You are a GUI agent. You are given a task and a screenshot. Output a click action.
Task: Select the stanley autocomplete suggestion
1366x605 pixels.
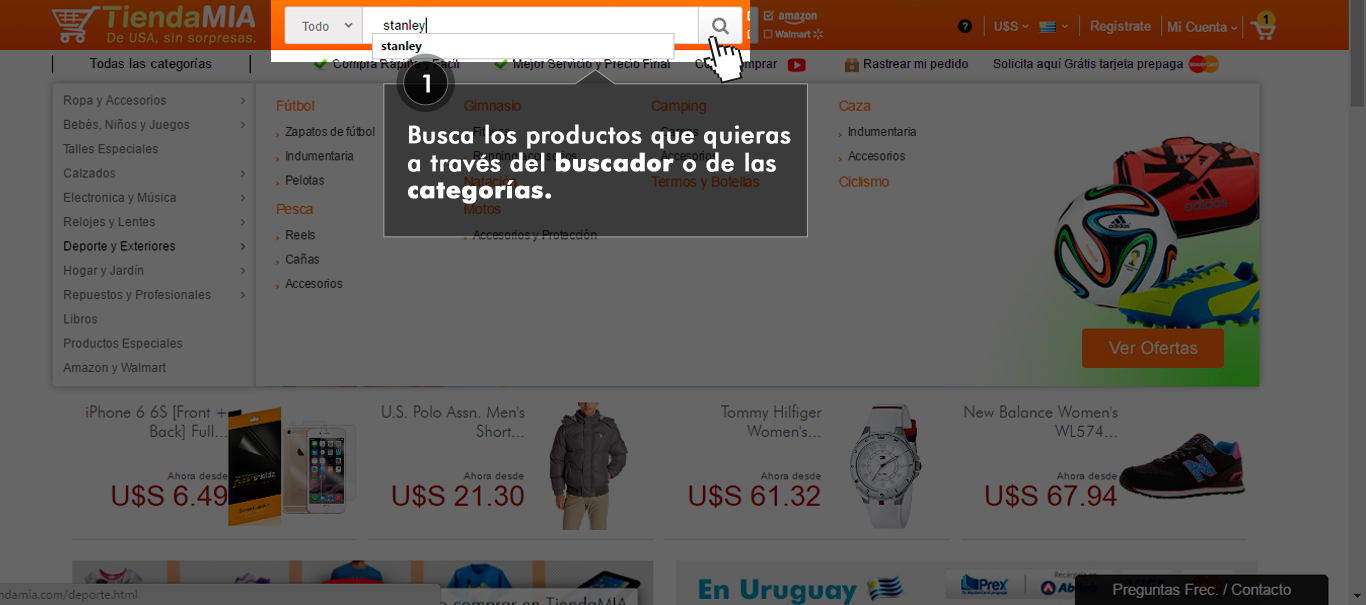click(402, 46)
